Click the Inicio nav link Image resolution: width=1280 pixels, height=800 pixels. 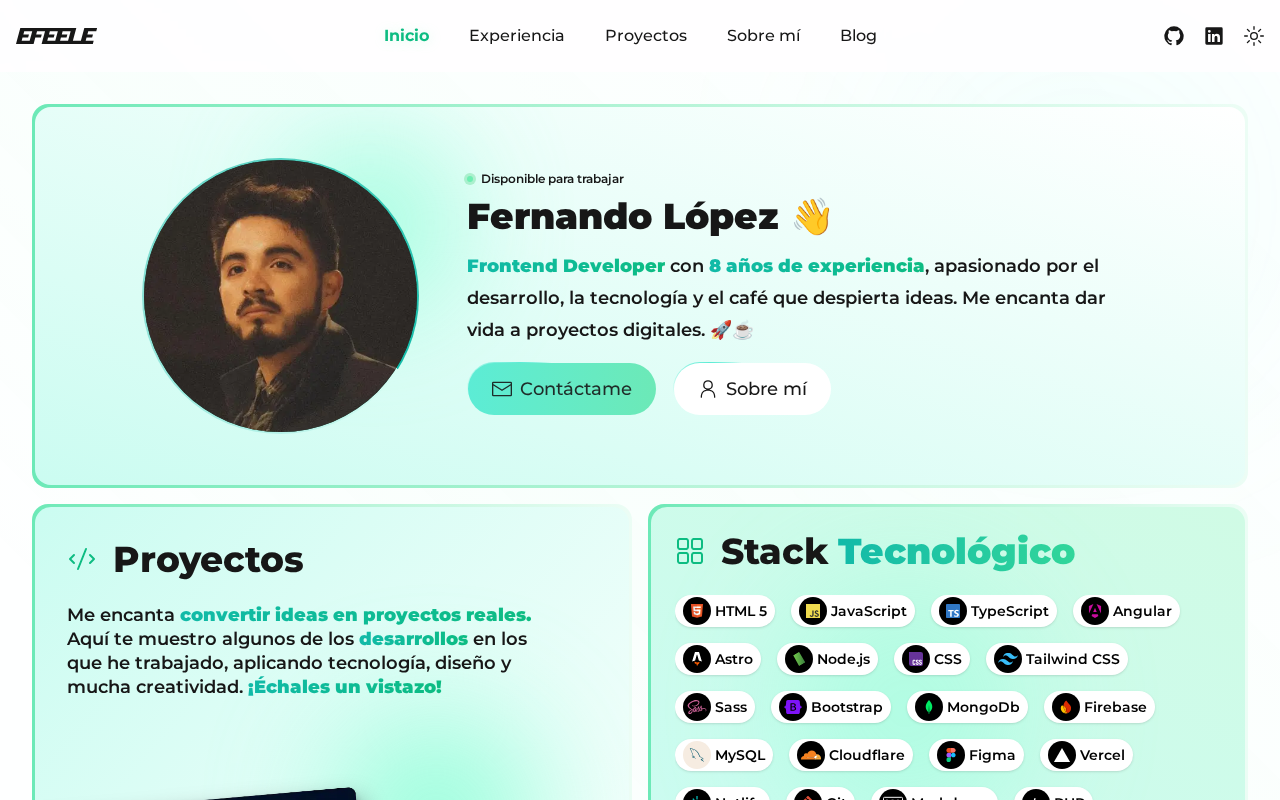click(x=407, y=36)
